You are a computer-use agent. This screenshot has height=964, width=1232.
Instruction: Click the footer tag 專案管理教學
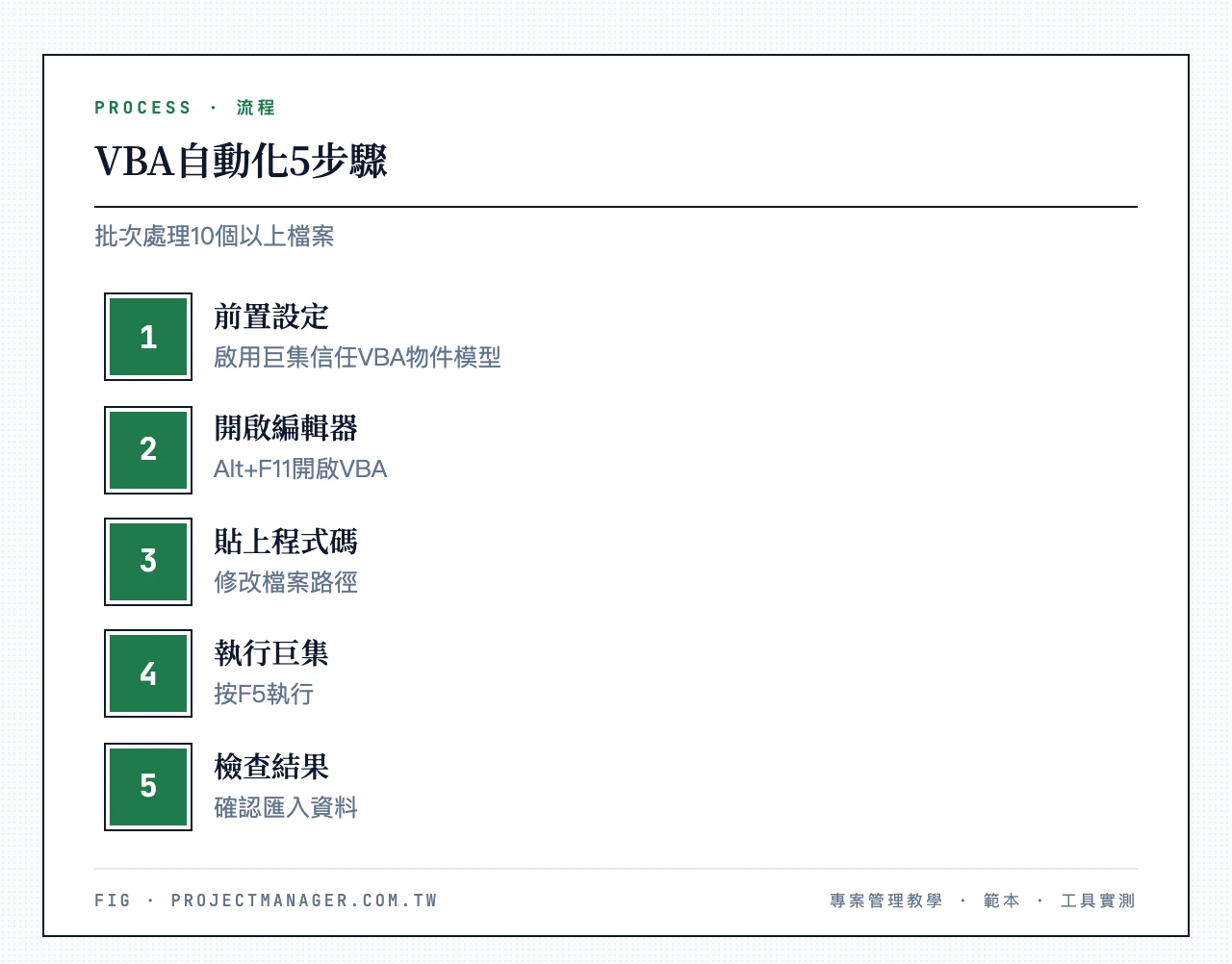pos(886,901)
